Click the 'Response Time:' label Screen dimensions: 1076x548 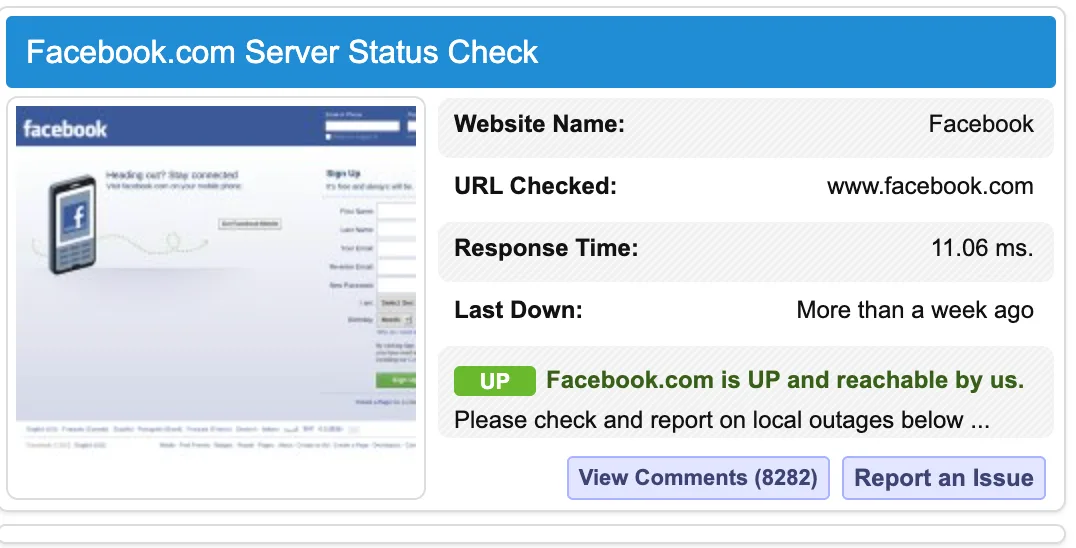point(546,248)
